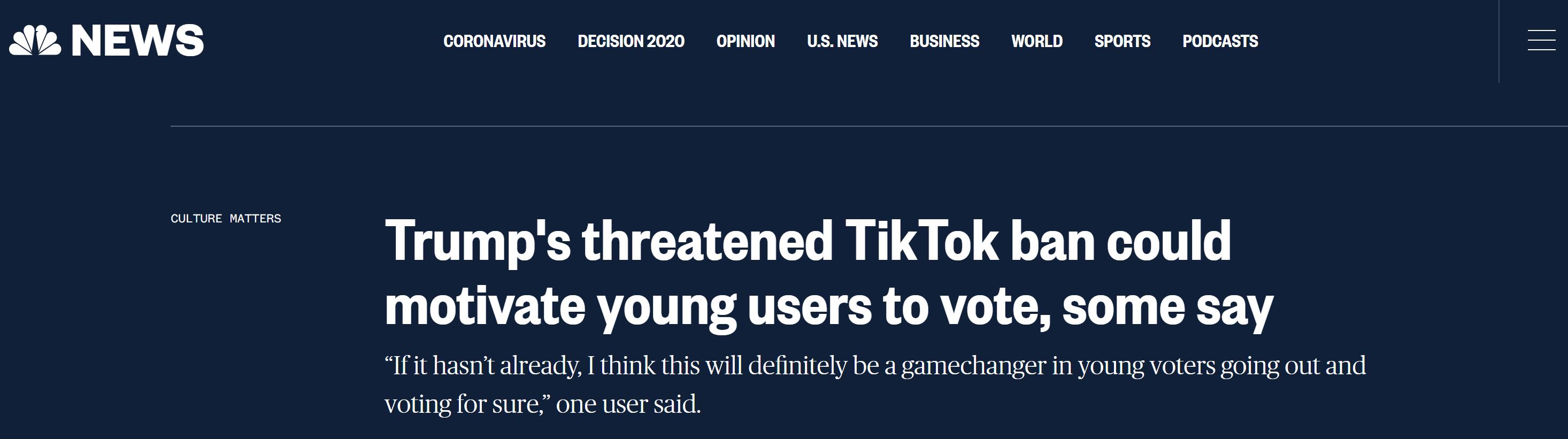The width and height of the screenshot is (1568, 439).
Task: Click the word gamechanger in the quote
Action: pos(973,366)
